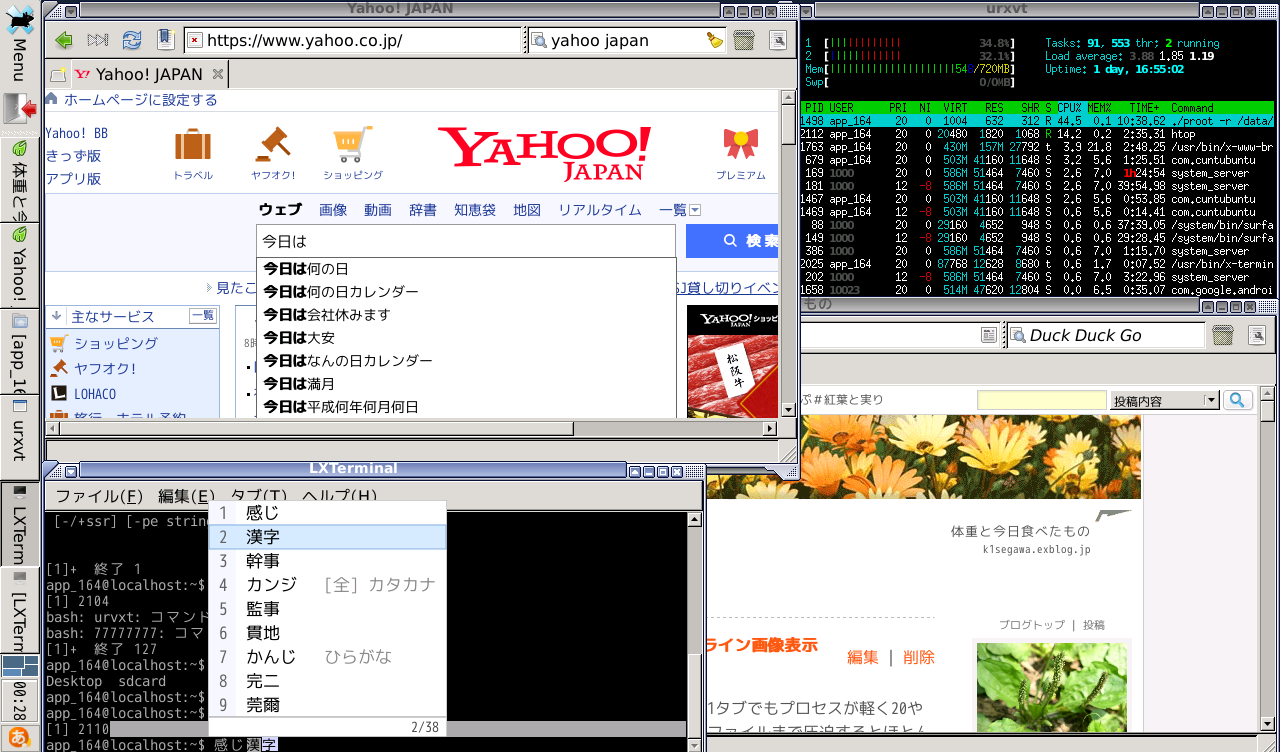Click the LXTerminal vertical scrollbar
The width and height of the screenshot is (1280, 752).
point(695,630)
